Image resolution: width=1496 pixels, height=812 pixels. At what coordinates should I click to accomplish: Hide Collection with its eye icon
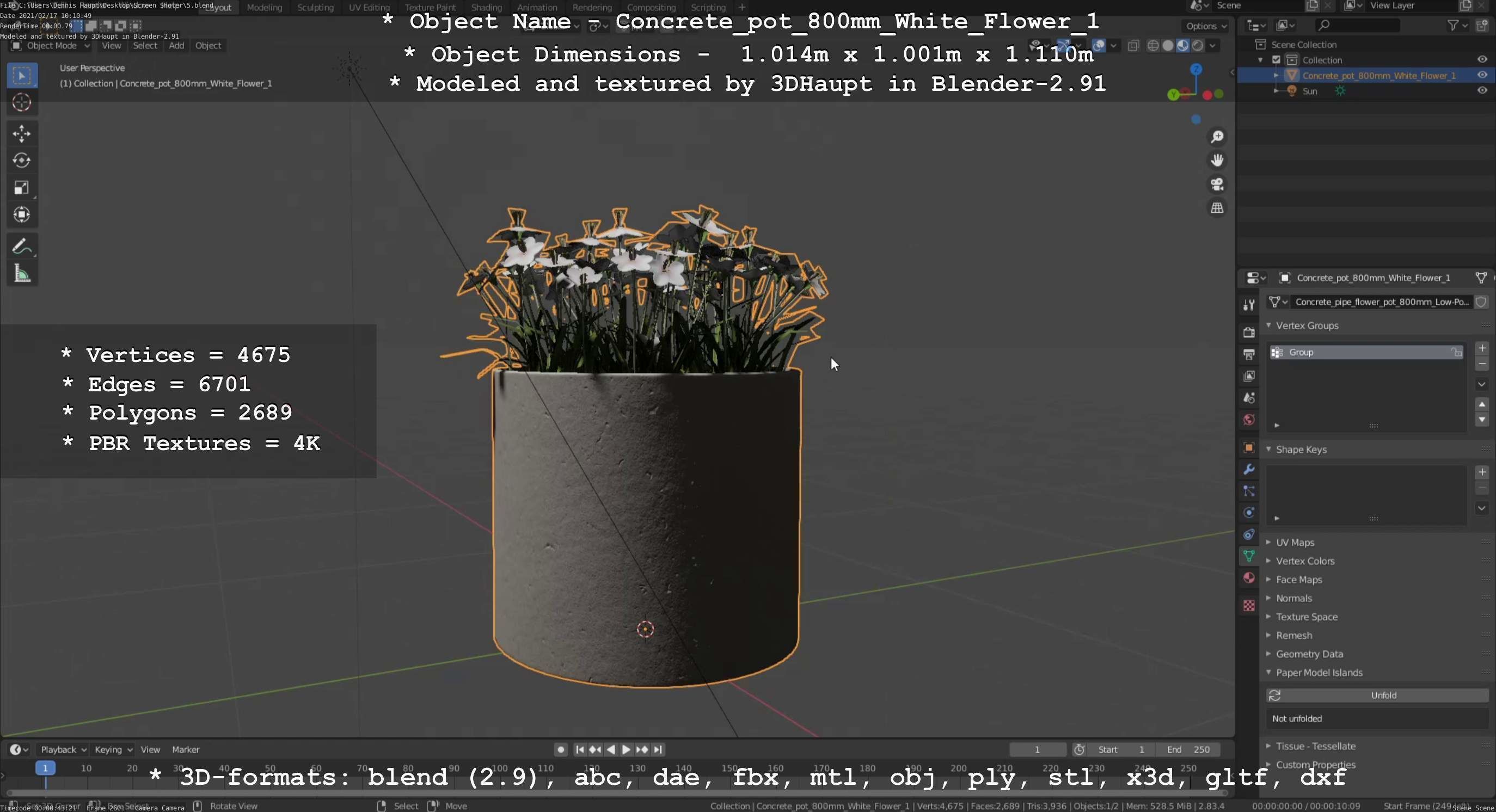pyautogui.click(x=1482, y=60)
